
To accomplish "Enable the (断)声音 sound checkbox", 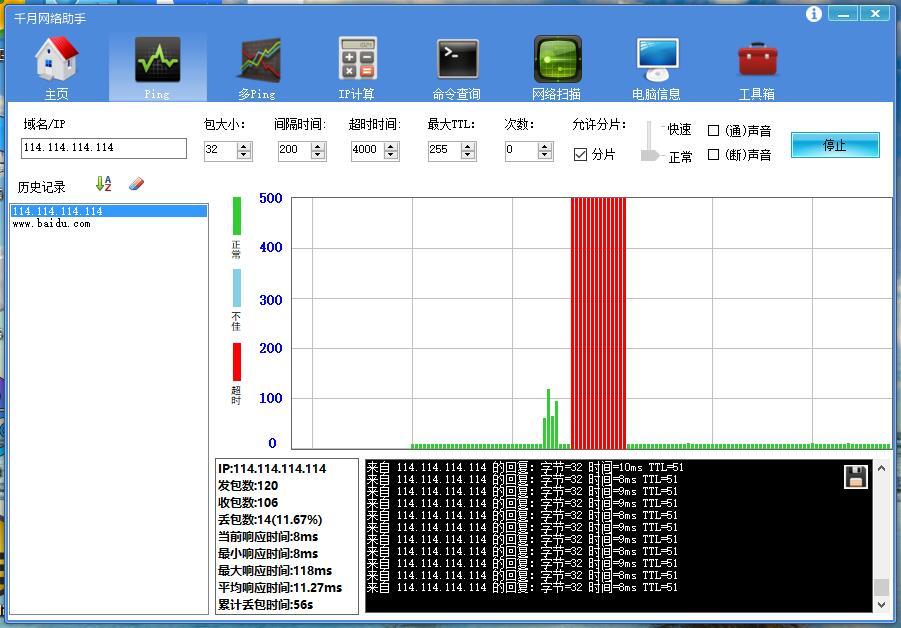I will 714,154.
